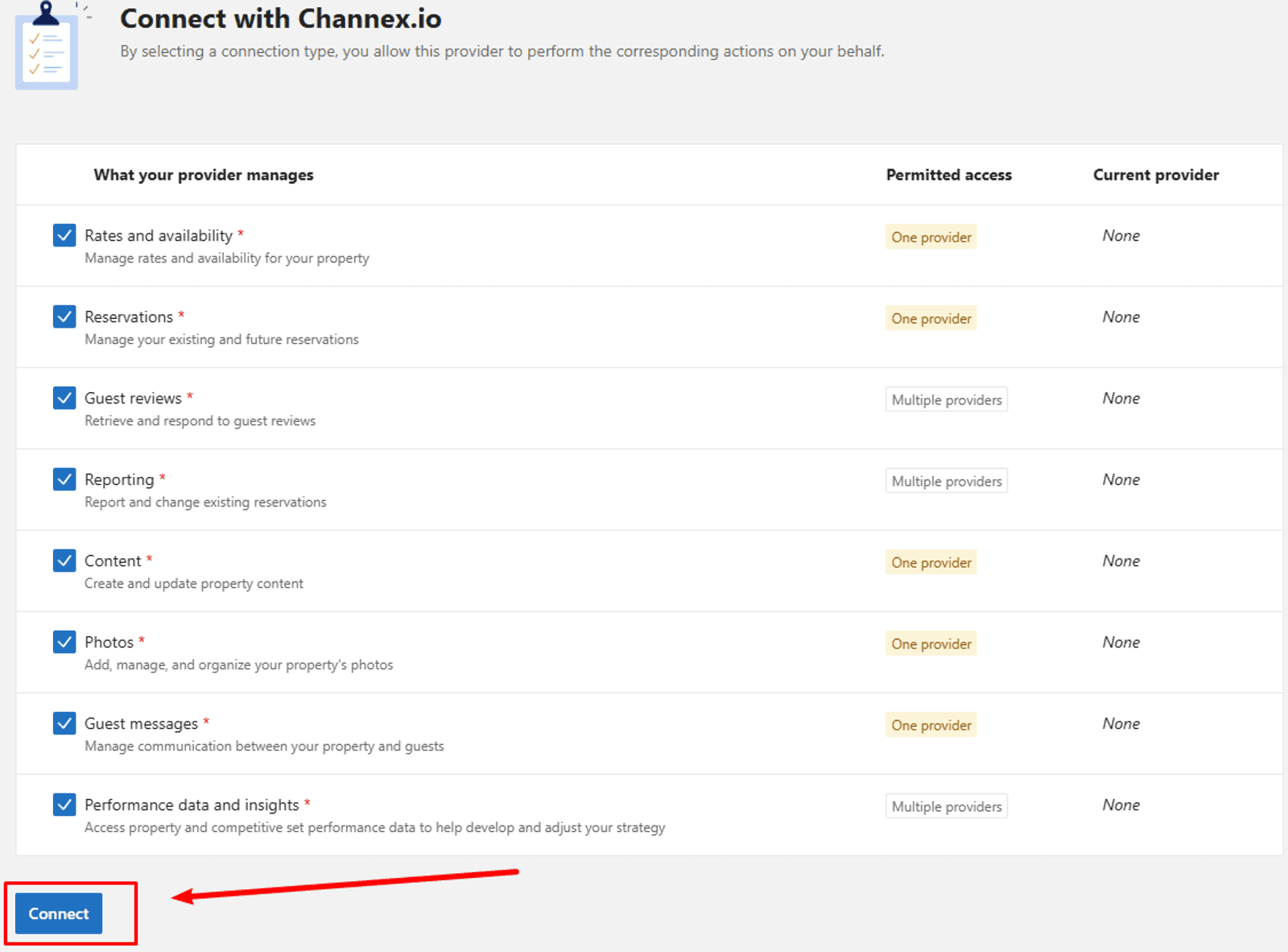Select the 'Photos' row label
1288x952 pixels.
click(109, 642)
